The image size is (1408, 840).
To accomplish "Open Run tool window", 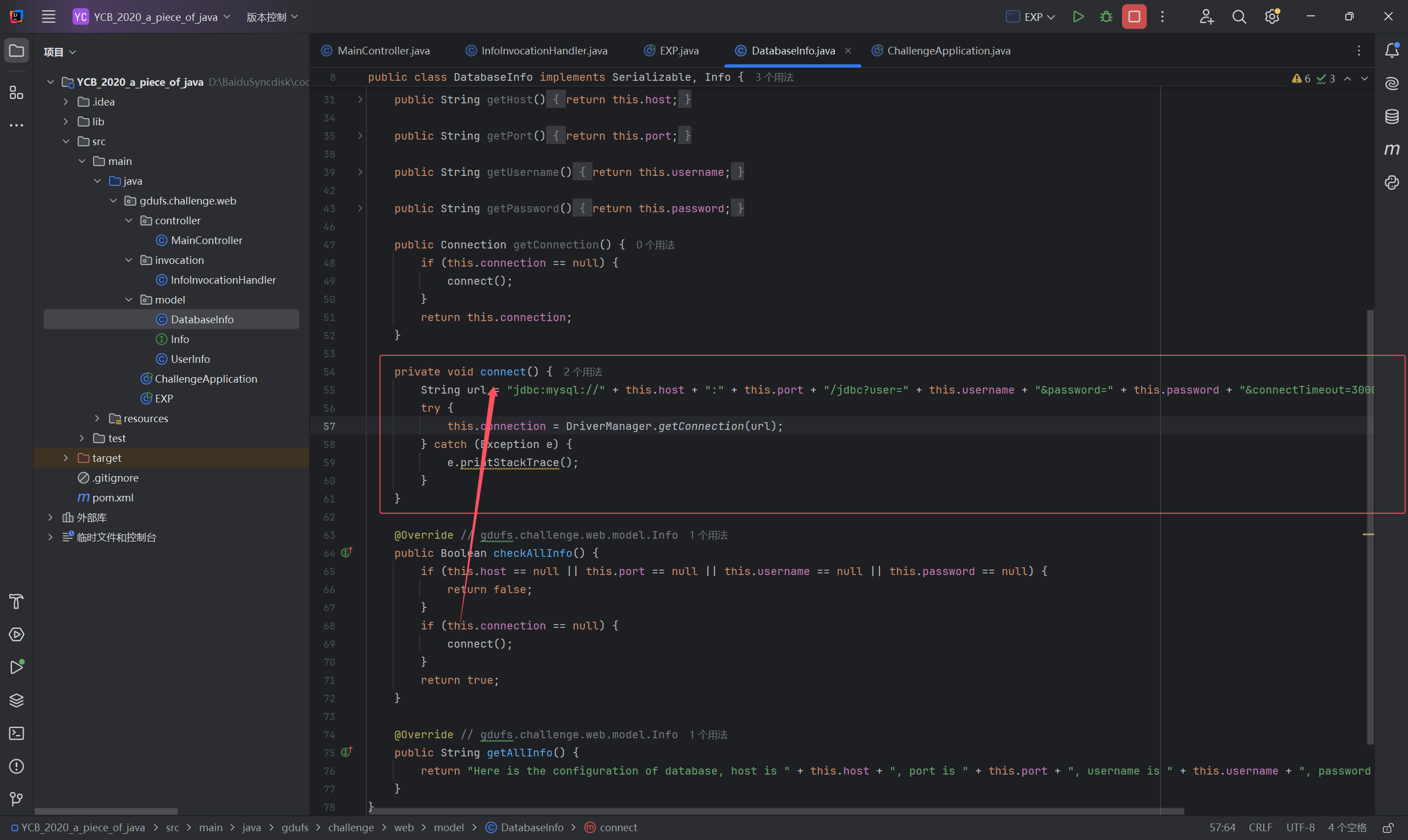I will click(16, 667).
